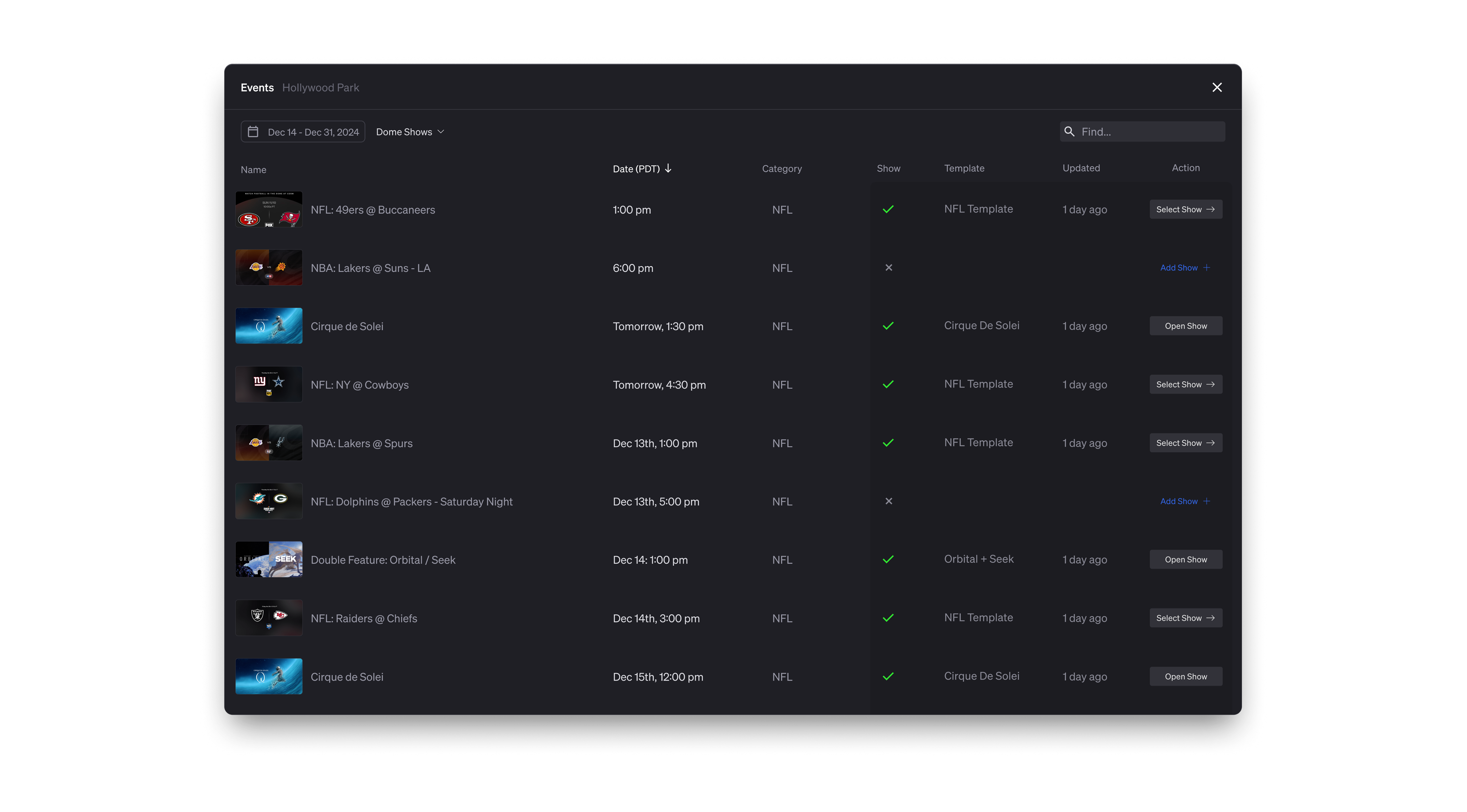Screen dimensions: 1467x812
Task: Sort by the Category column header
Action: [x=781, y=169]
